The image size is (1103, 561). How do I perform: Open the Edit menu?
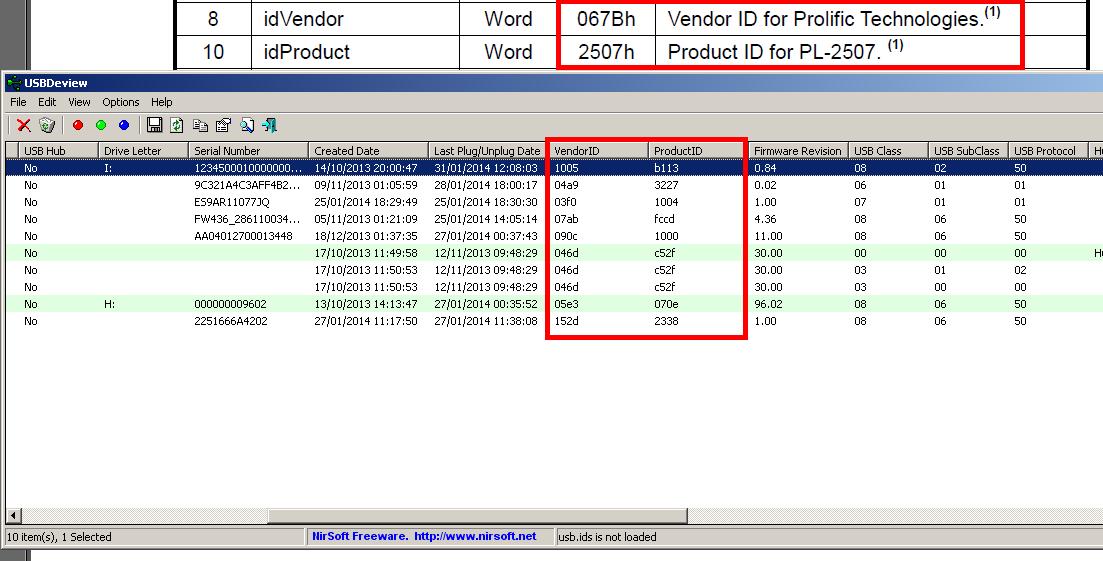pos(47,102)
